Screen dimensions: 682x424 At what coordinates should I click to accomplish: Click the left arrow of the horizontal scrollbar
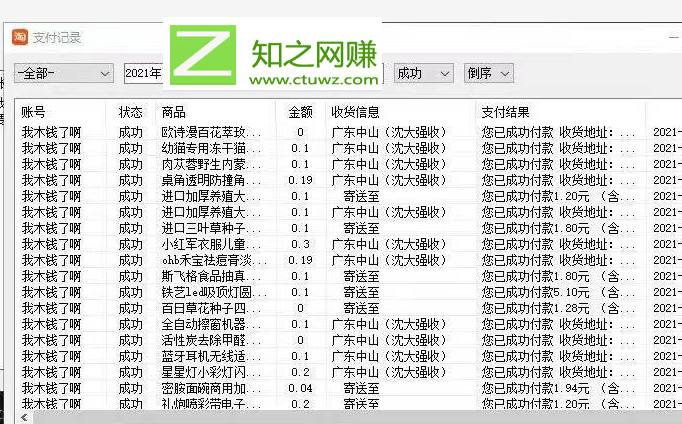click(x=24, y=417)
